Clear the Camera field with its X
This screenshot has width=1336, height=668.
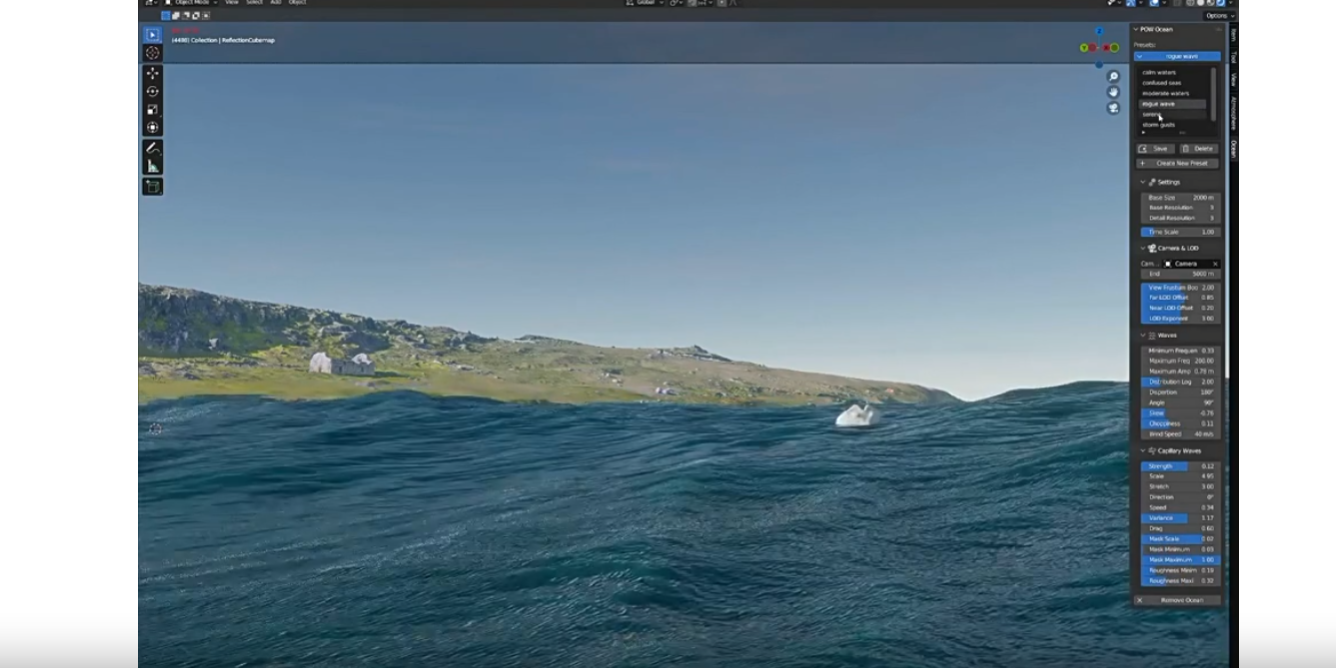point(1215,264)
